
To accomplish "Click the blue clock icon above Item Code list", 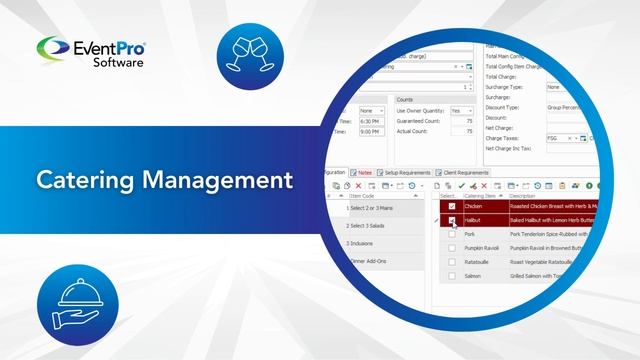I will pos(412,186).
